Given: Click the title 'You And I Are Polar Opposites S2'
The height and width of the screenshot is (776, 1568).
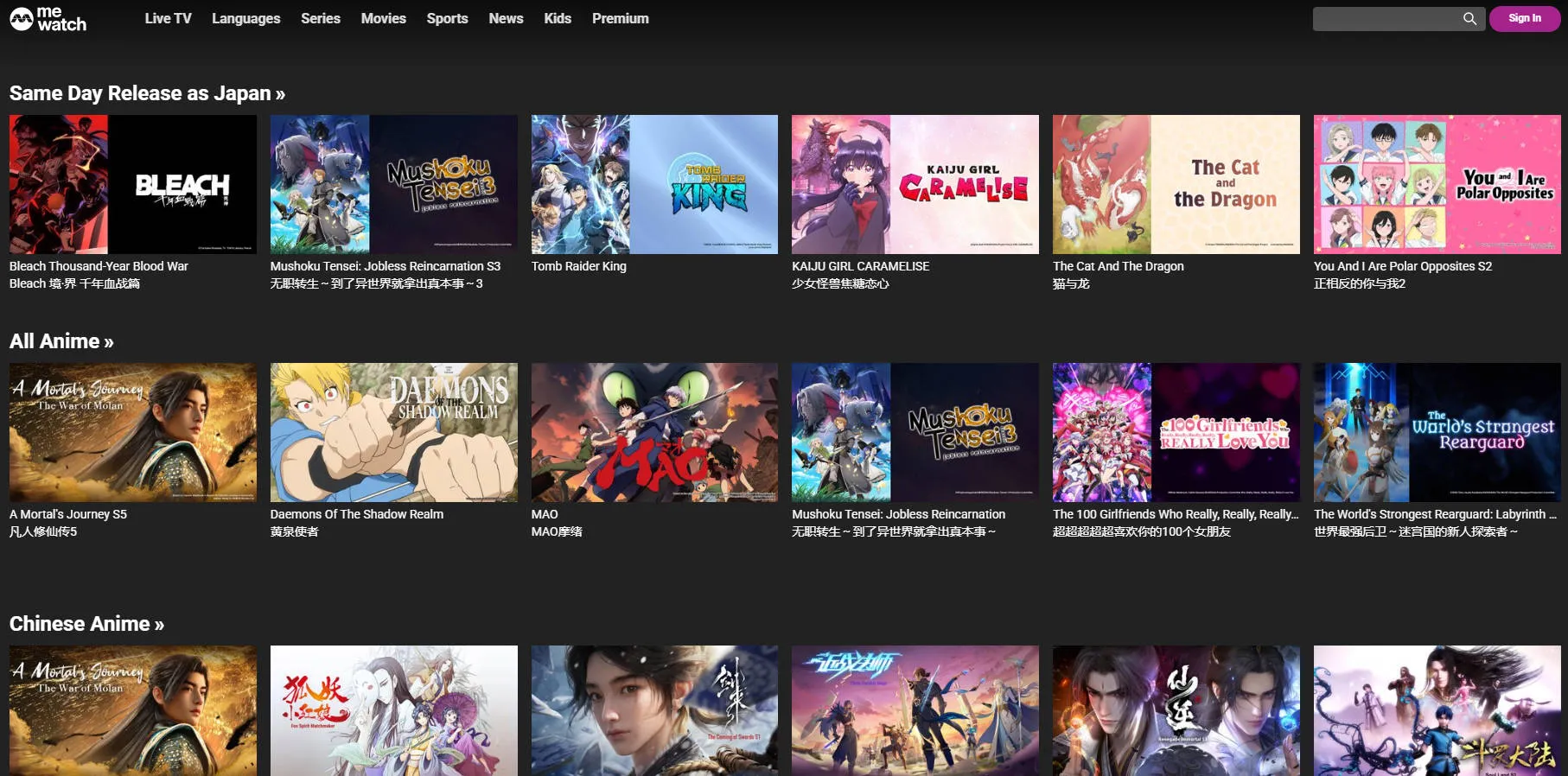Looking at the screenshot, I should click(1403, 266).
